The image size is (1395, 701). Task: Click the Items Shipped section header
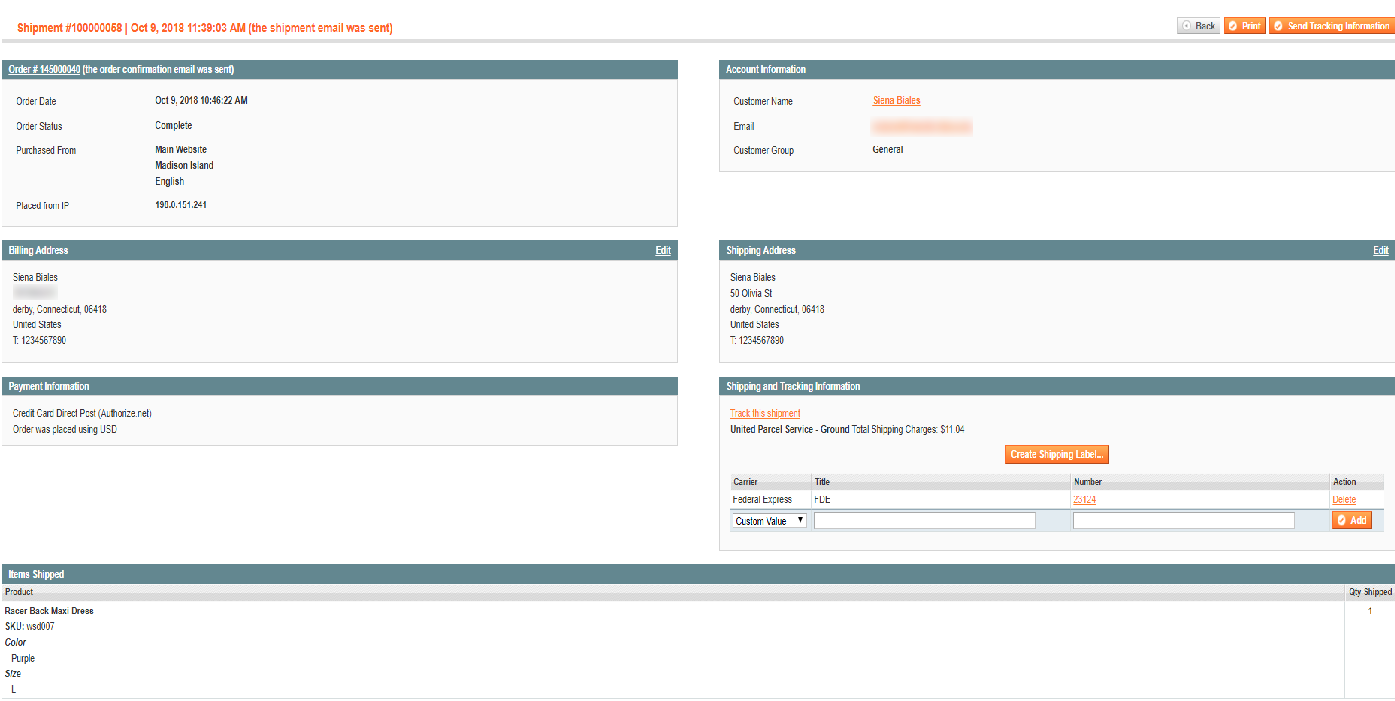(x=36, y=575)
